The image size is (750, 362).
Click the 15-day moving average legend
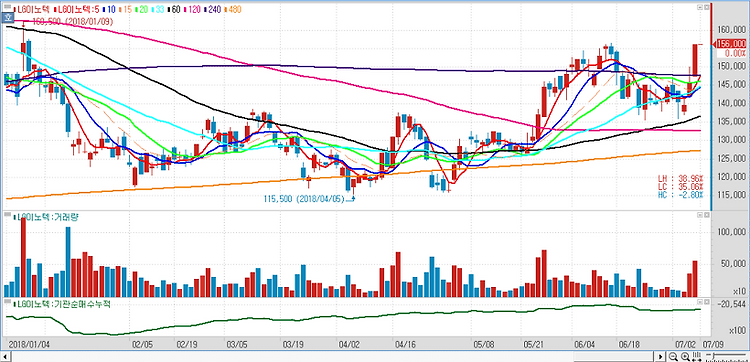tap(126, 10)
